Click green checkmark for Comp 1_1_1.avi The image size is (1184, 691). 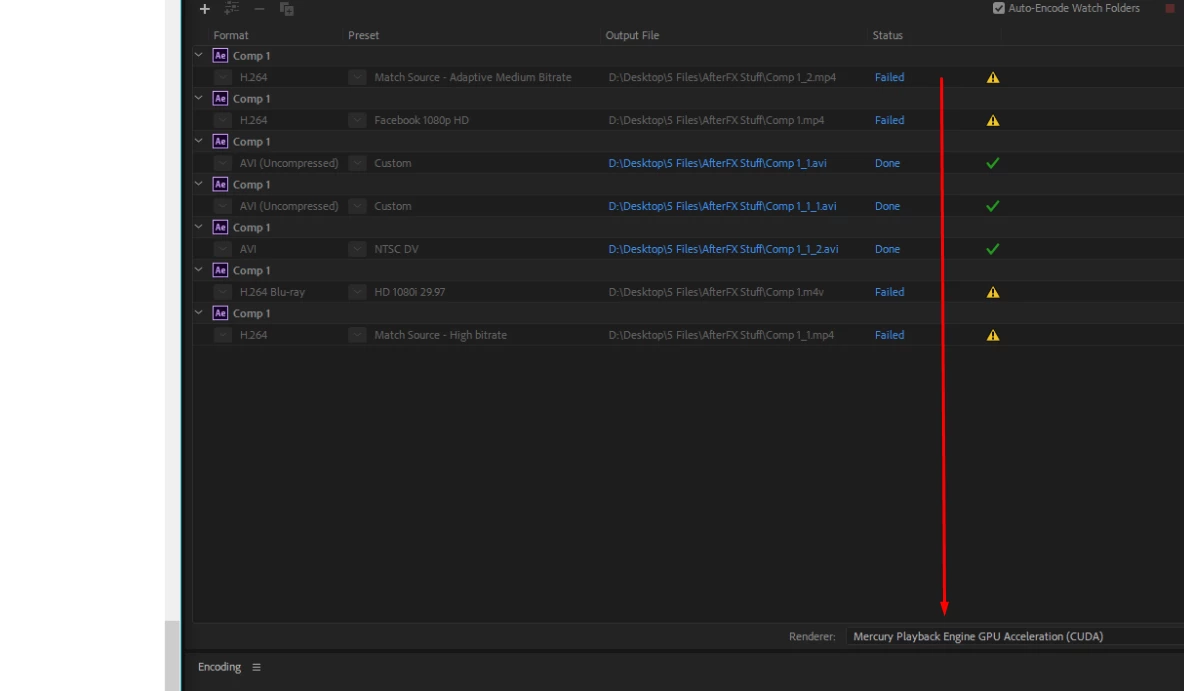(993, 206)
